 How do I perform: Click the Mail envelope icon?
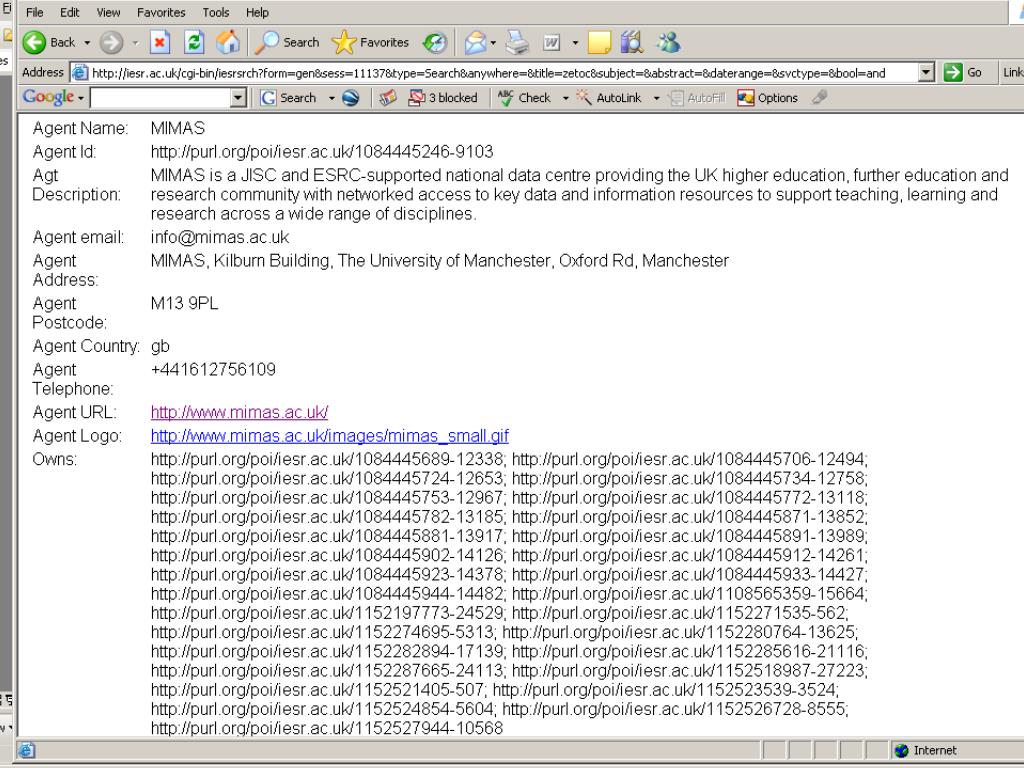click(475, 42)
